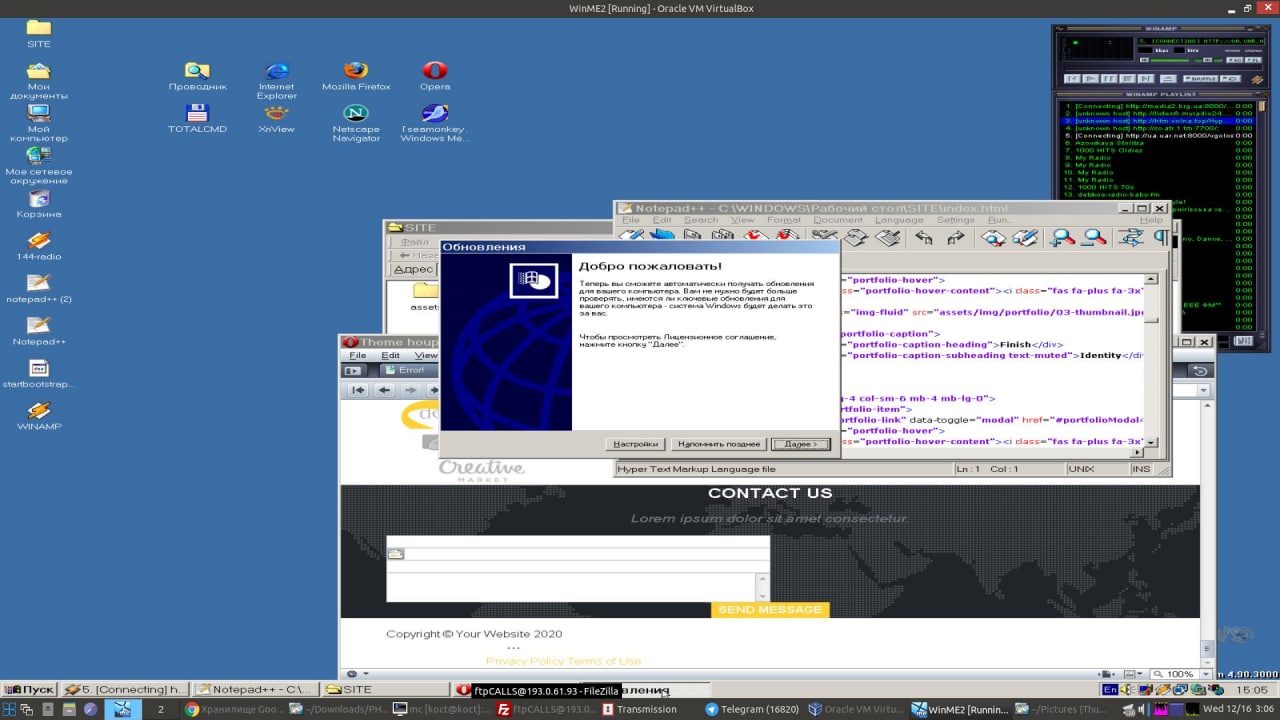Follow the Terms of Use link
Image resolution: width=1280 pixels, height=720 pixels.
(604, 661)
